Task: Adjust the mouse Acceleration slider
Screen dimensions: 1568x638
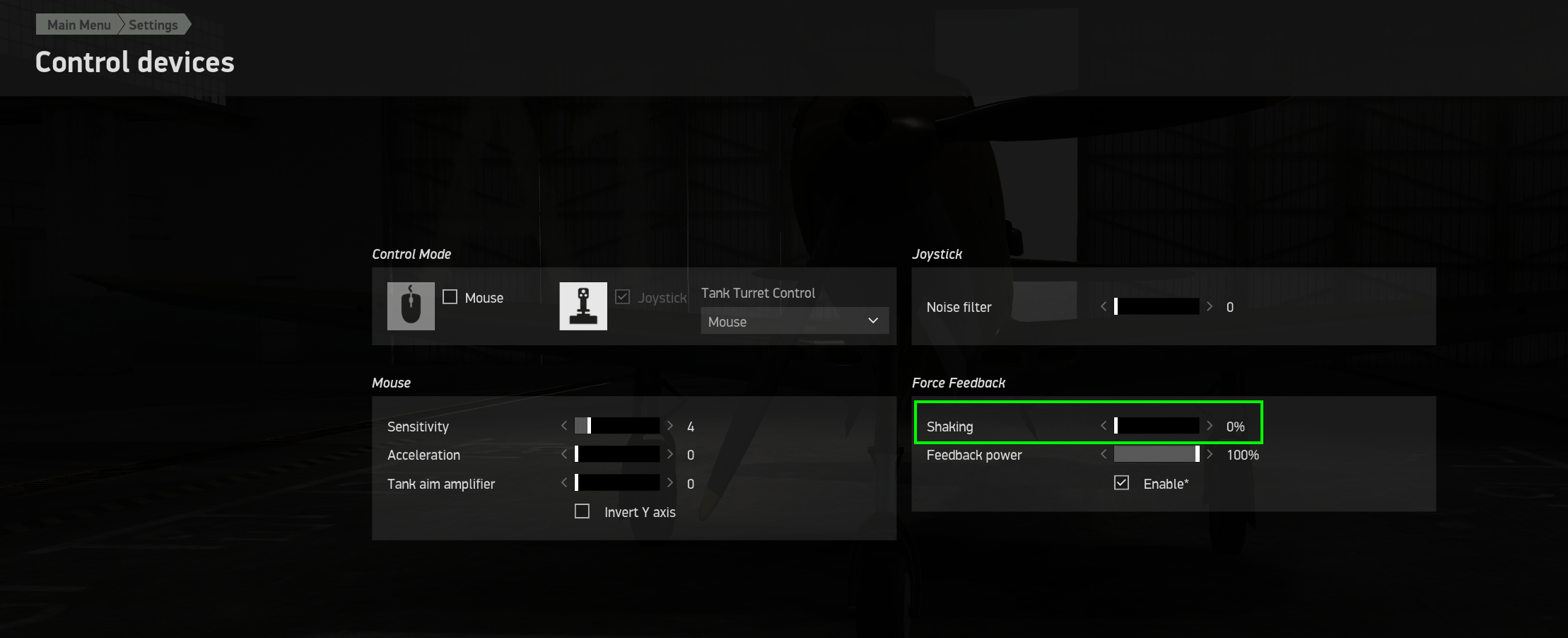Action: pos(617,454)
